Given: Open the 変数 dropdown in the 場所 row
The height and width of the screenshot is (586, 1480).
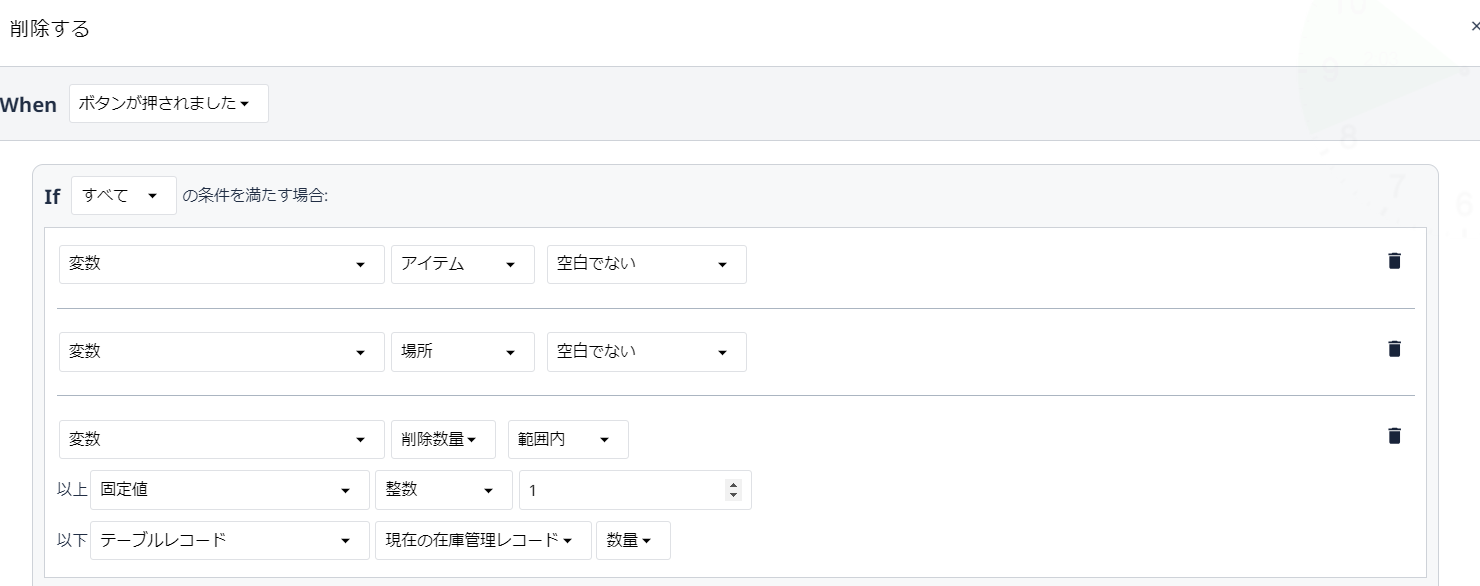Looking at the screenshot, I should 222,352.
